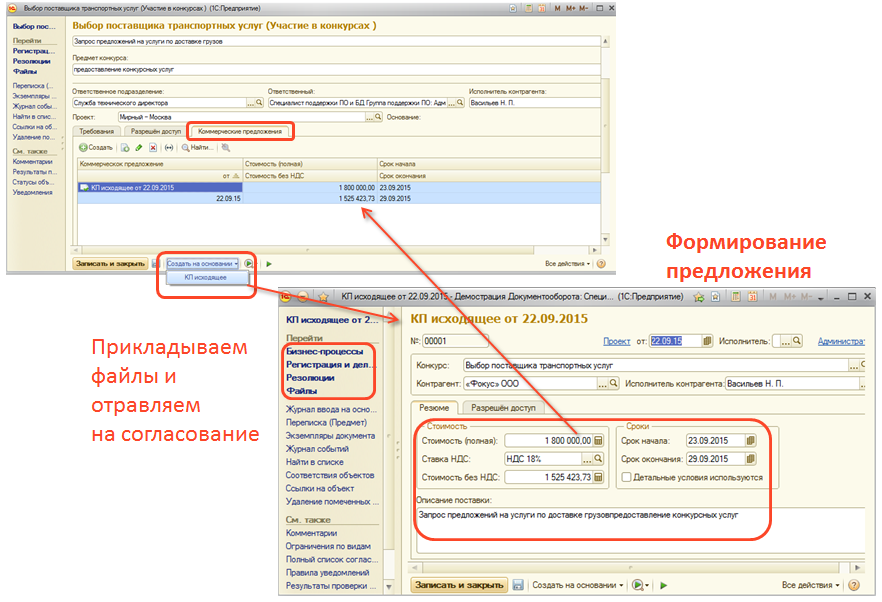Switch to Коммерческие предложения tab
This screenshot has height=602, width=882.
click(241, 131)
